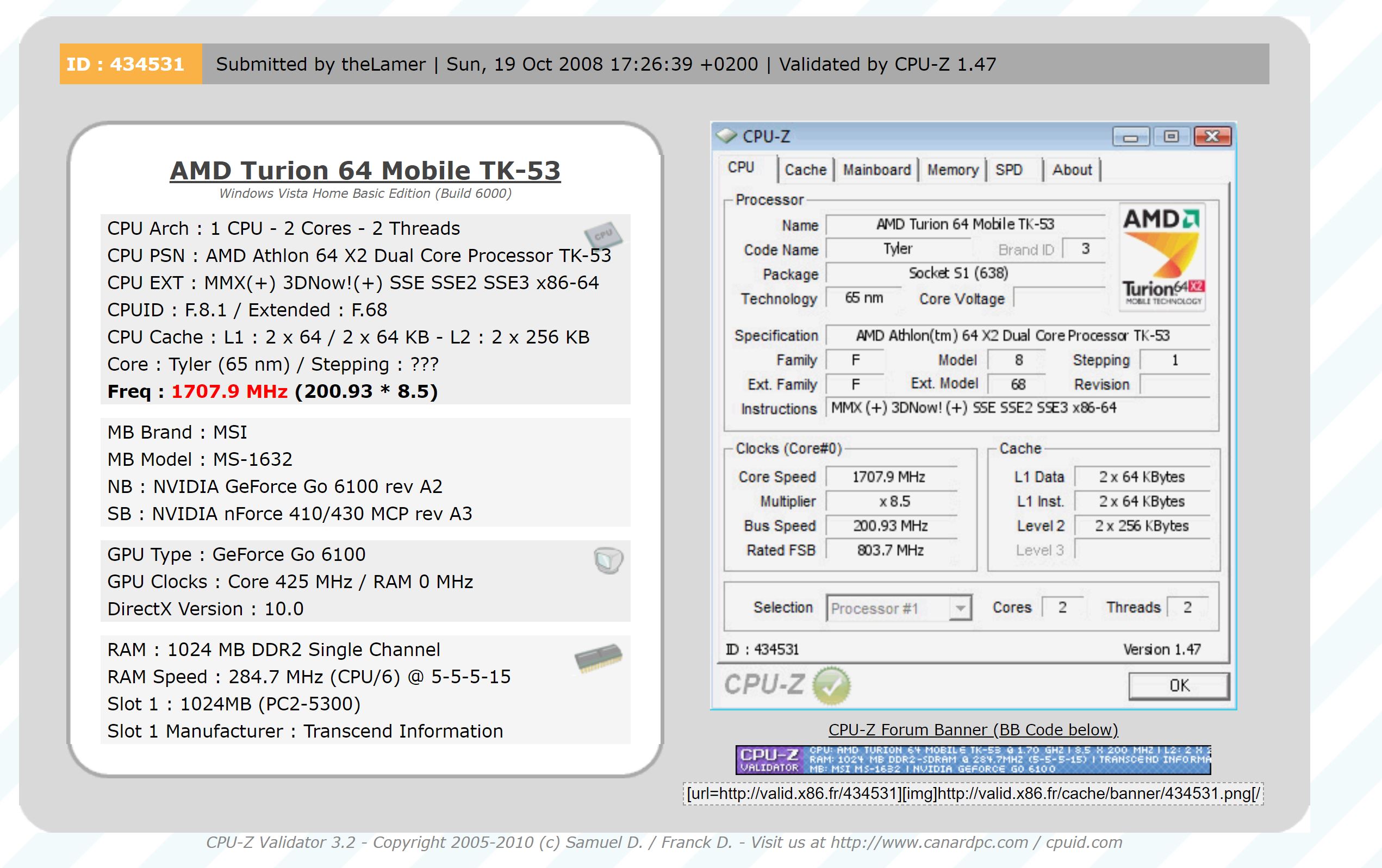The height and width of the screenshot is (868, 1382).
Task: Select the Memory tab
Action: [953, 170]
